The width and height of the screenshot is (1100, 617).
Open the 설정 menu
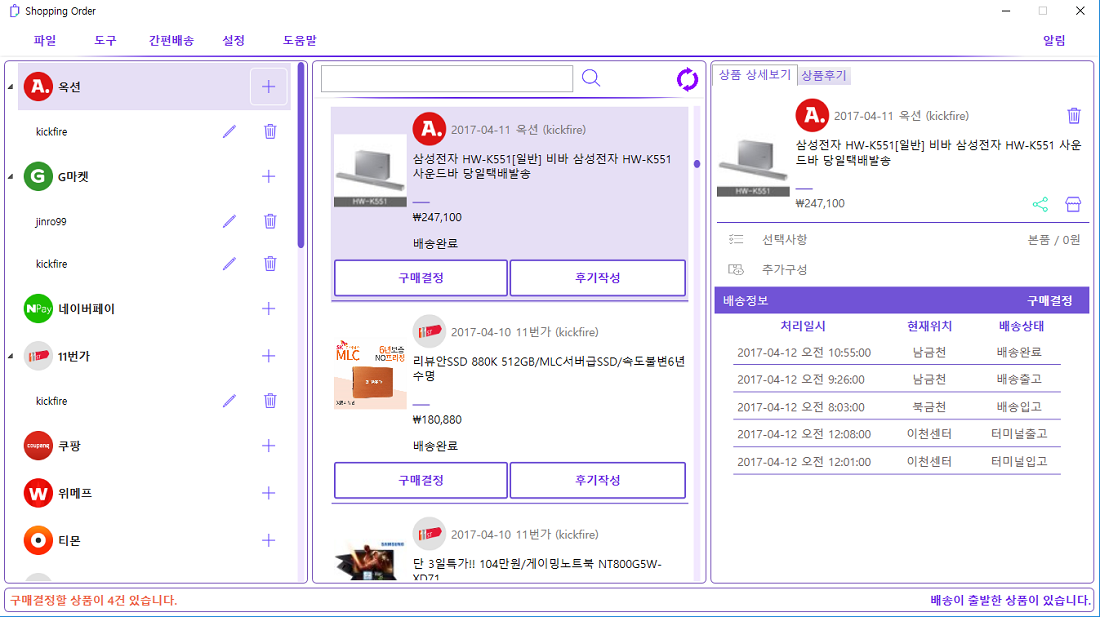(x=234, y=41)
